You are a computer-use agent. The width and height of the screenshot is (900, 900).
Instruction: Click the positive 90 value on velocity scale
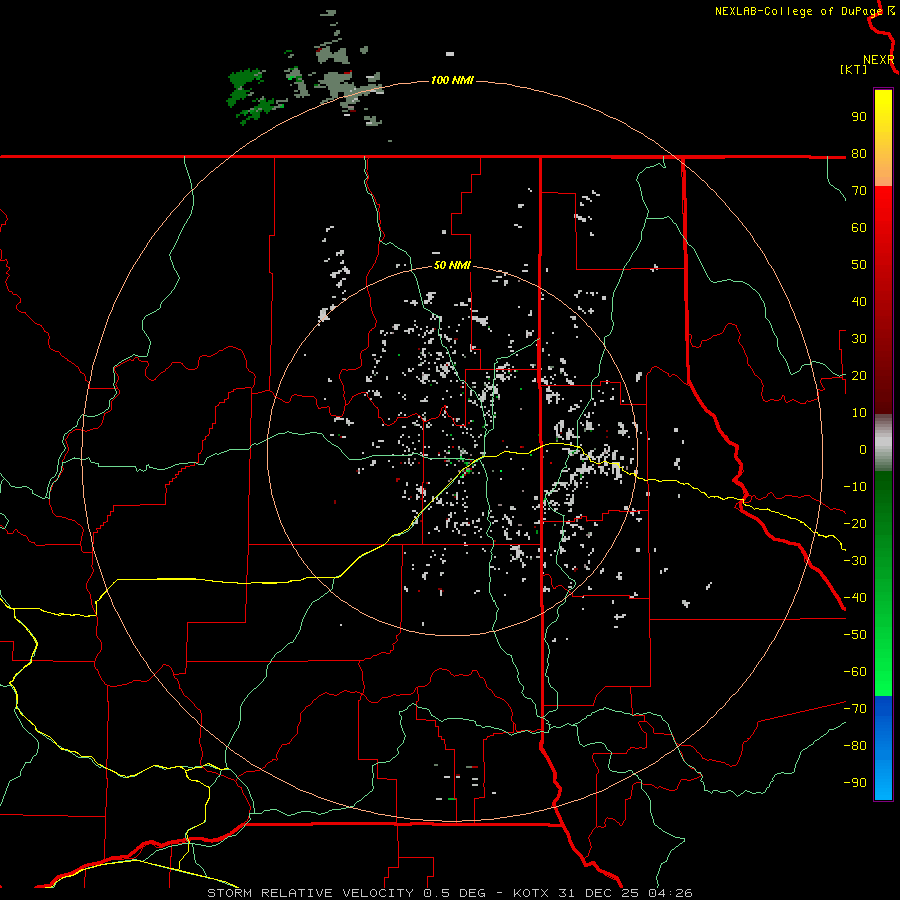point(859,117)
